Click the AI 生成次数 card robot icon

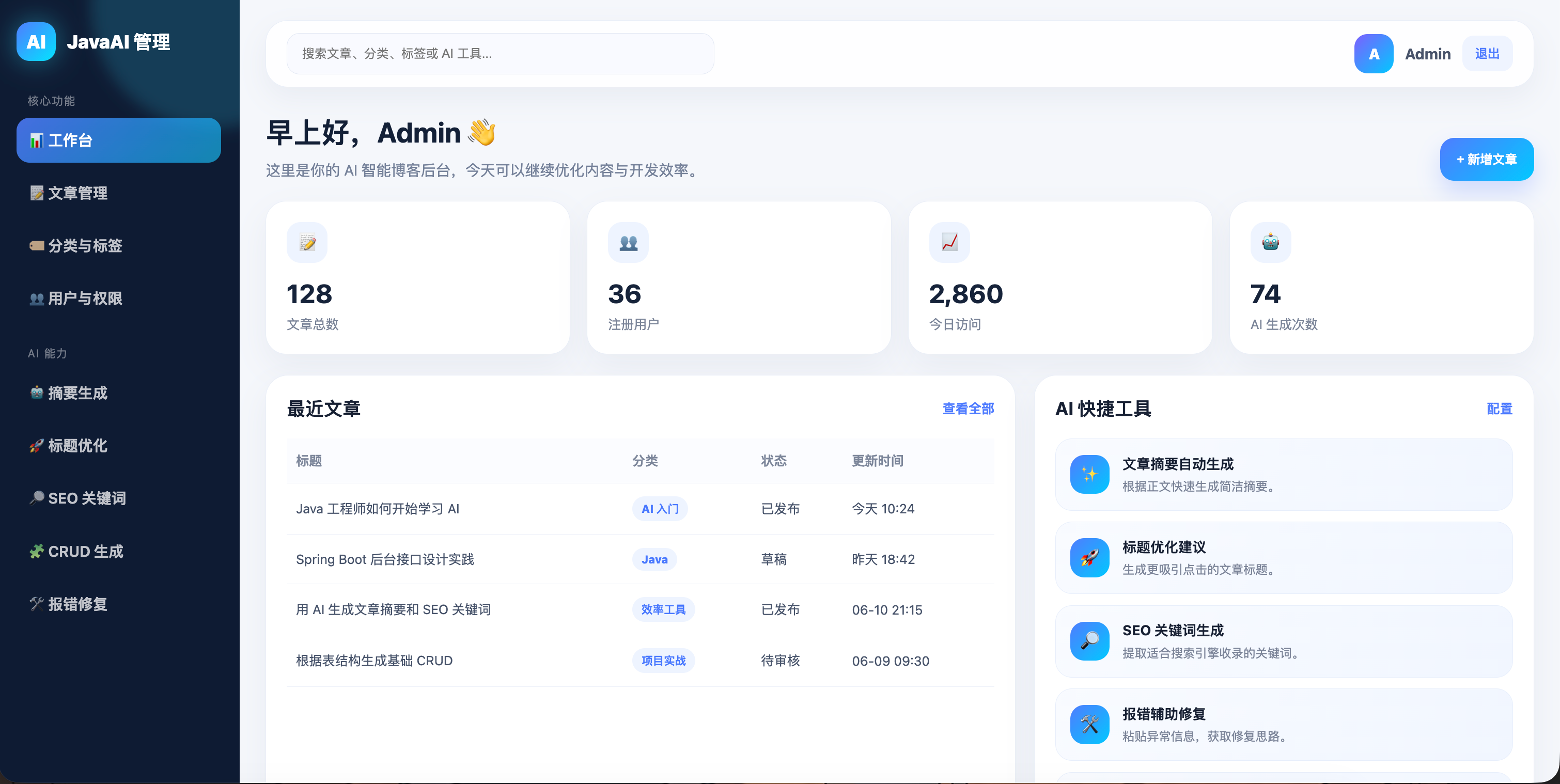1271,243
